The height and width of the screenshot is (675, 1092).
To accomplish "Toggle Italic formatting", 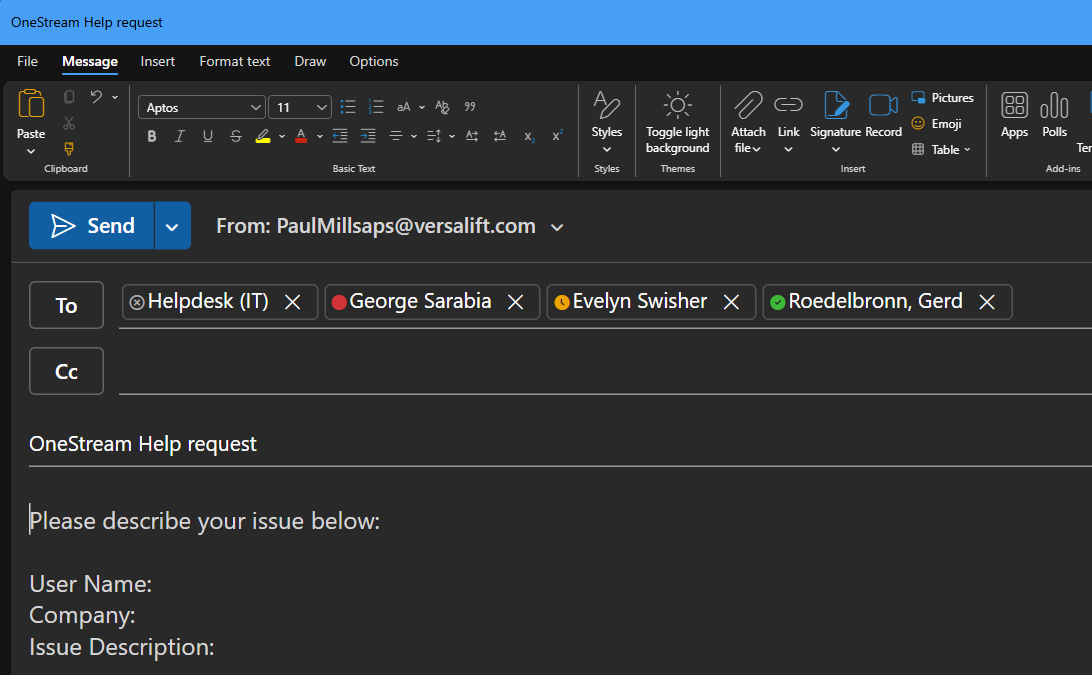I will [180, 136].
